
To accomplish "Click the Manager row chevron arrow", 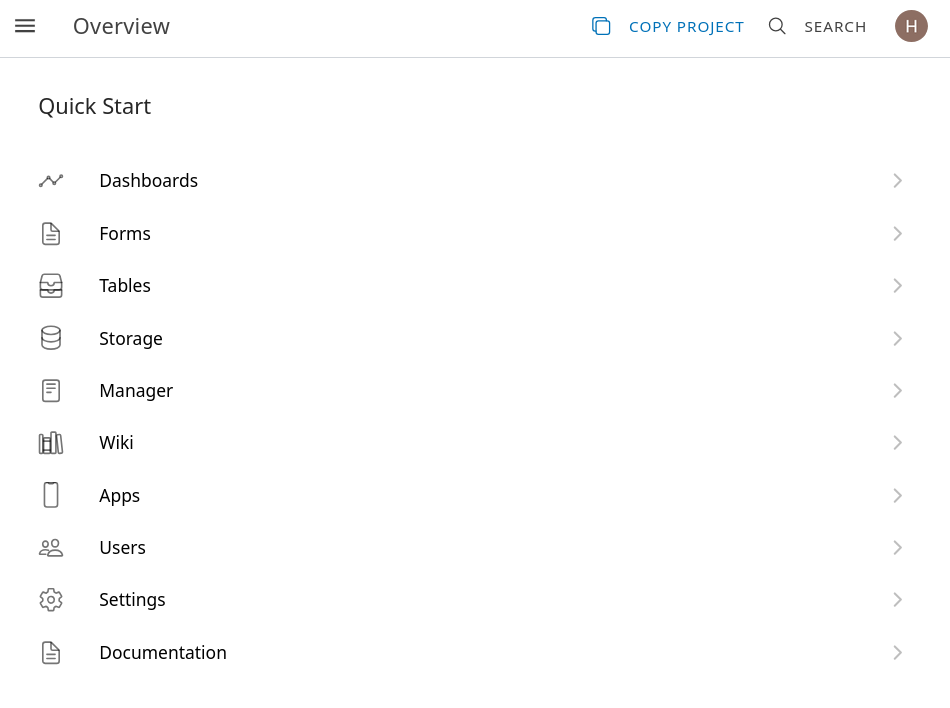I will click(897, 391).
